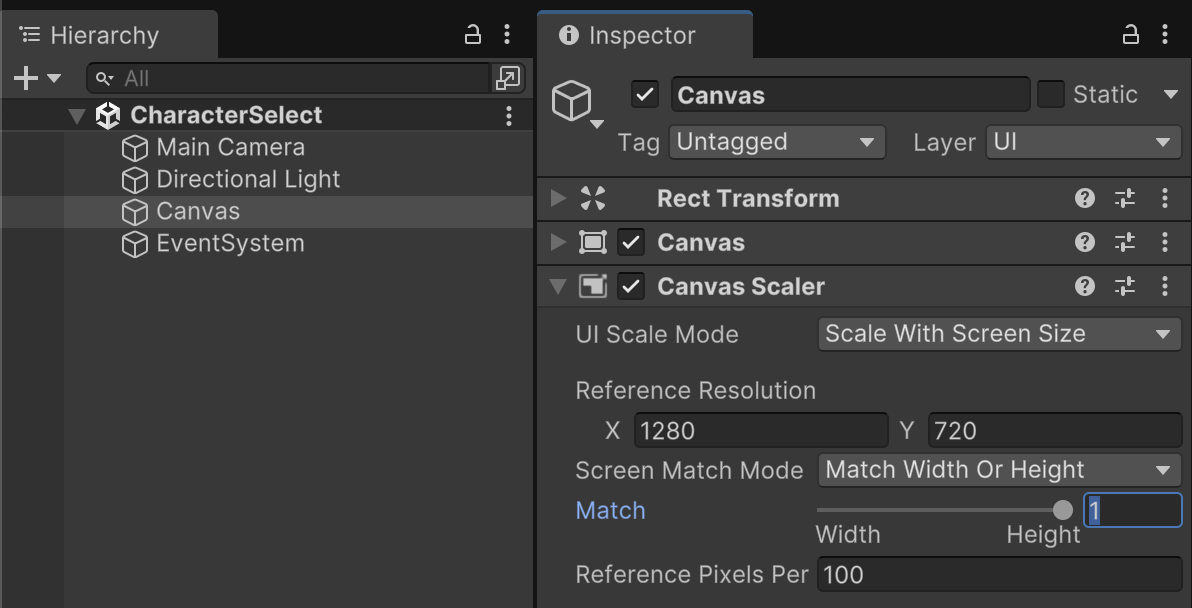Open CharacterSelect scene options menu

(x=509, y=115)
